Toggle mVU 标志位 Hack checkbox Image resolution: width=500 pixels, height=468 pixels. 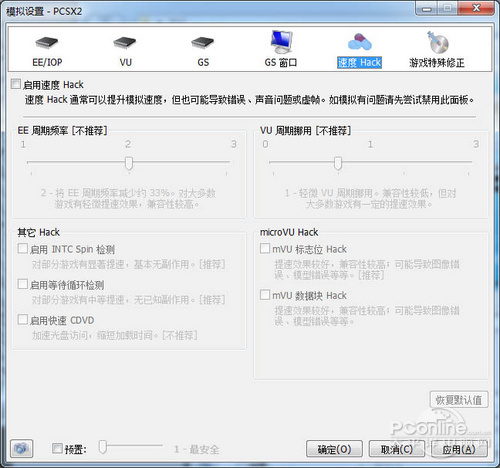coord(265,249)
